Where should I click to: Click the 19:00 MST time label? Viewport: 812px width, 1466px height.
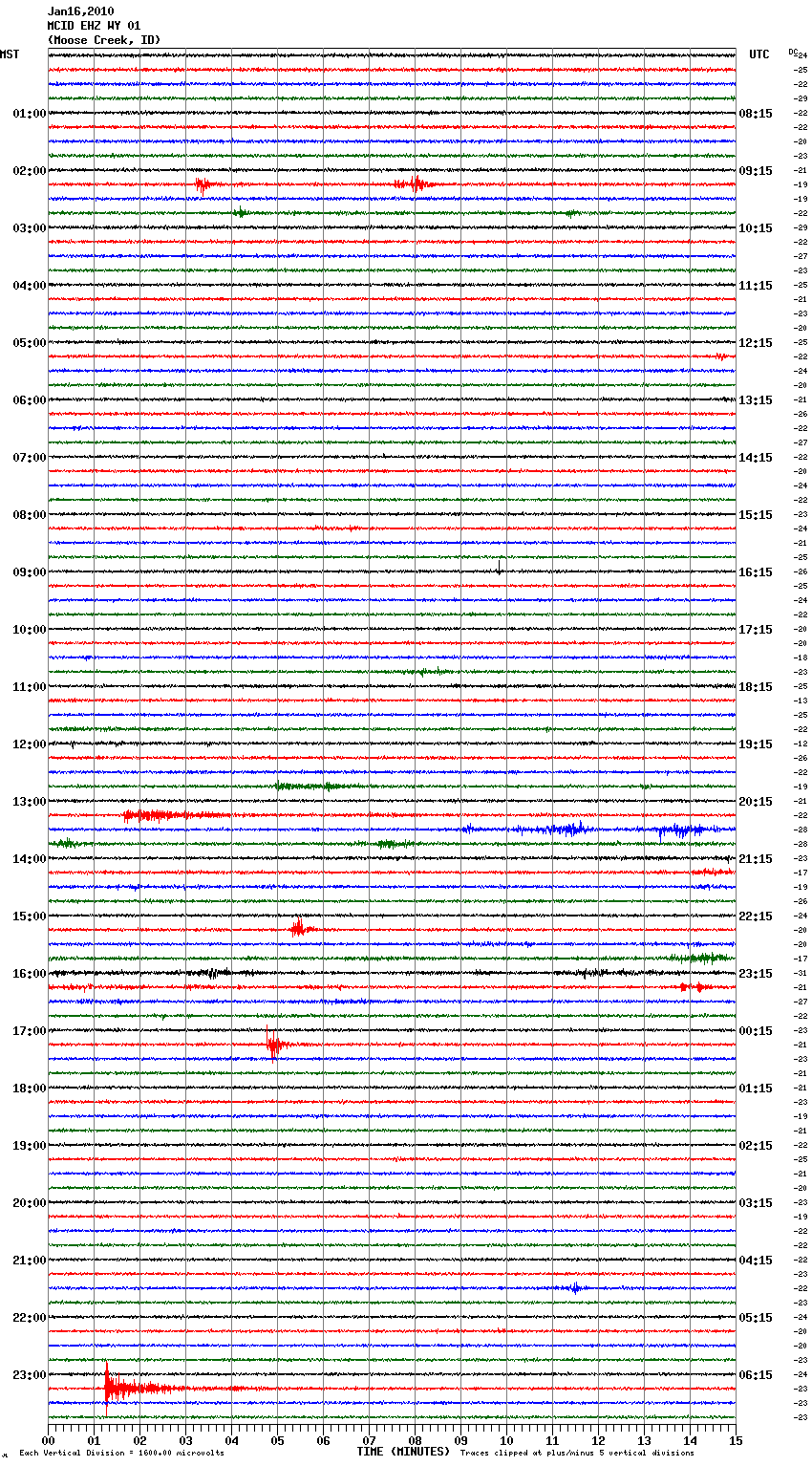click(x=30, y=1146)
